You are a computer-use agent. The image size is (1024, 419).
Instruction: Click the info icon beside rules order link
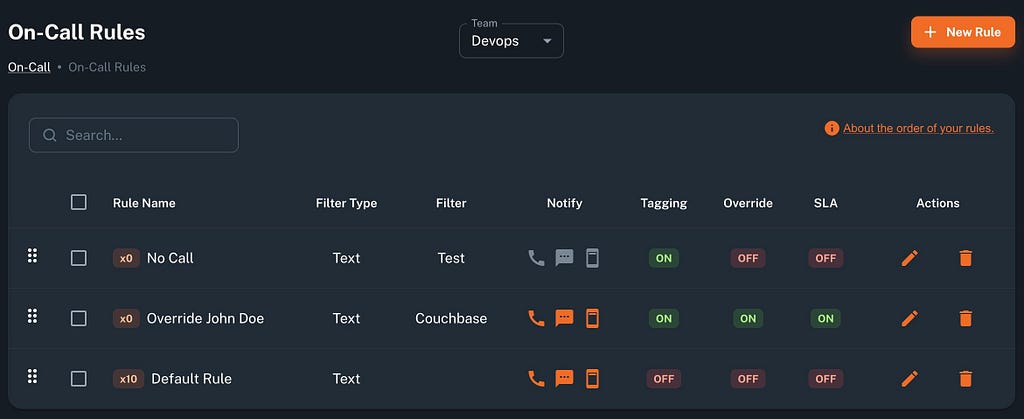click(x=831, y=129)
